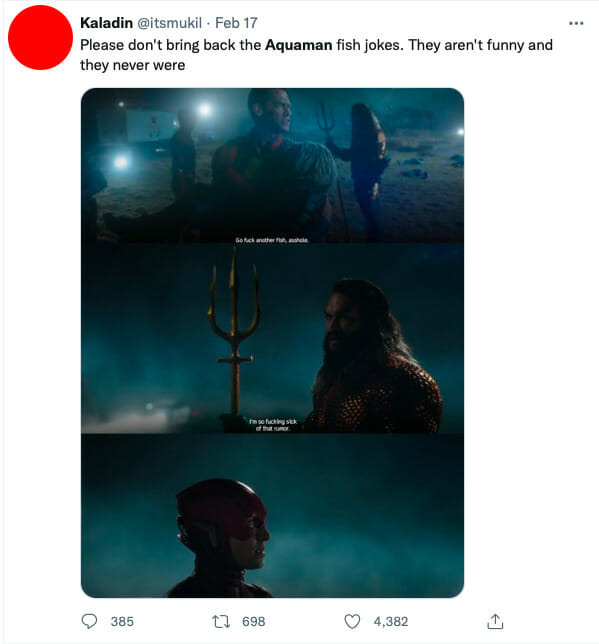Click the 385 replies count
Screen dimensions: 599x644
pyautogui.click(x=122, y=621)
